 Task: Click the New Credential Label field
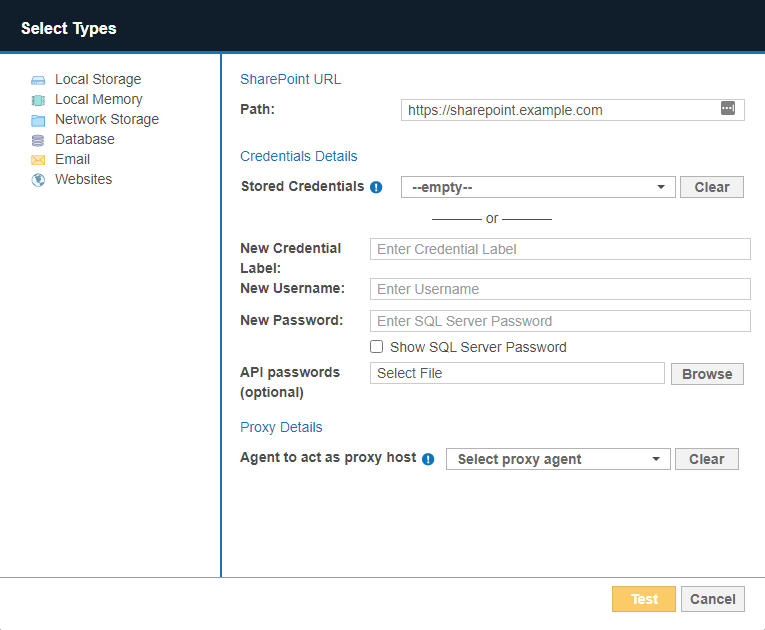[560, 249]
